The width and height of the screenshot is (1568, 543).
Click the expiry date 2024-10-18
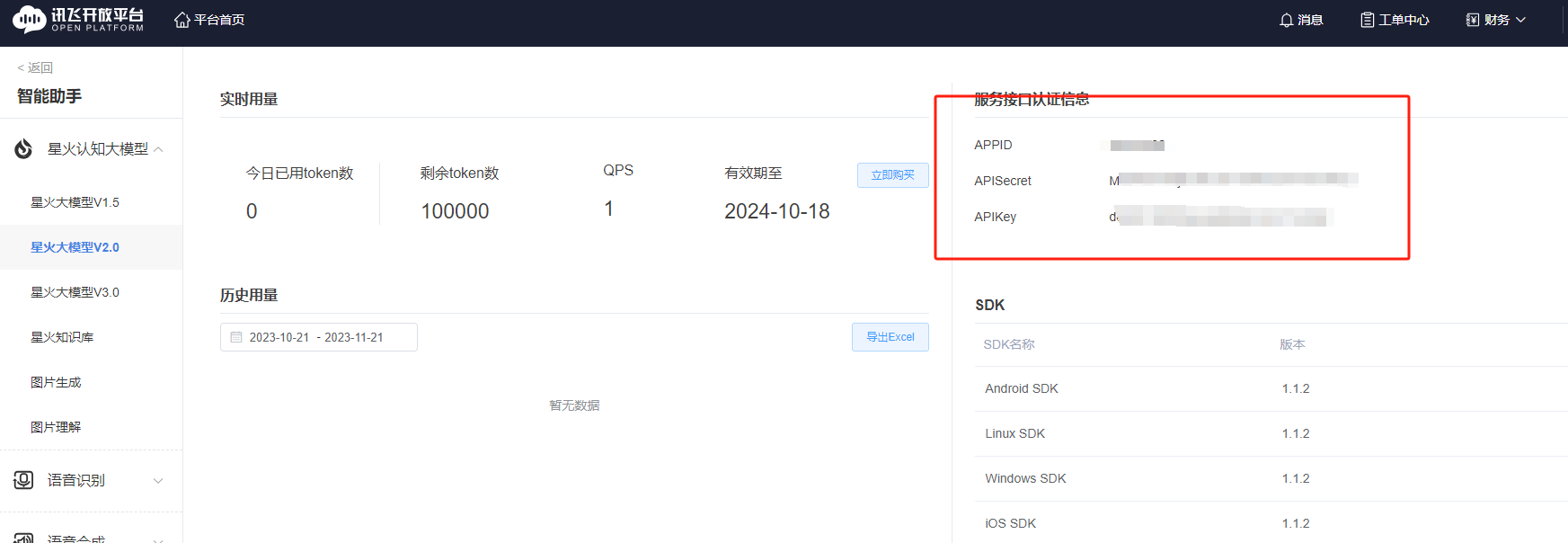777,211
